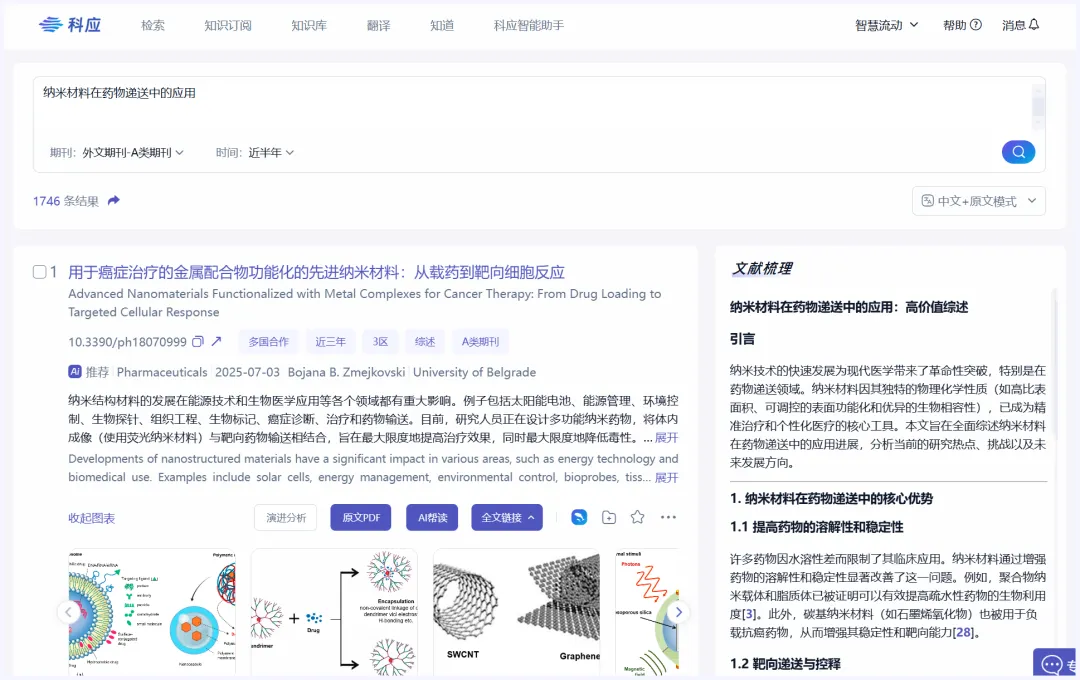This screenshot has height=680, width=1080.
Task: Go to the 检索 tab
Action: coord(153,25)
